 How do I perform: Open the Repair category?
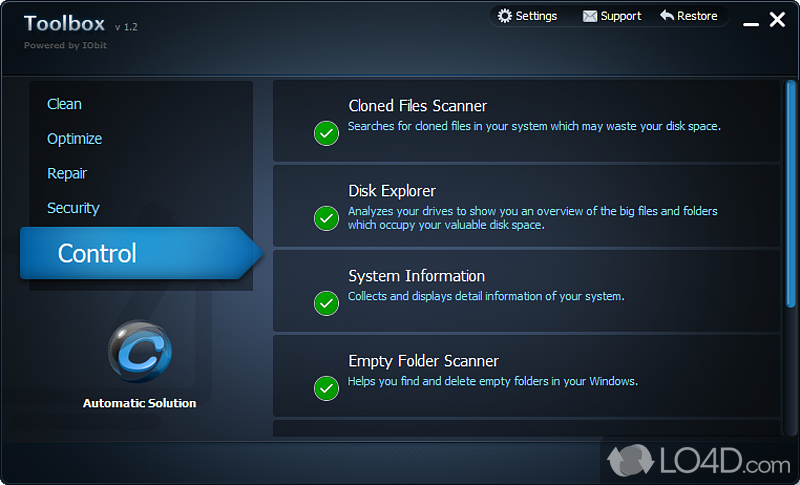pos(67,173)
